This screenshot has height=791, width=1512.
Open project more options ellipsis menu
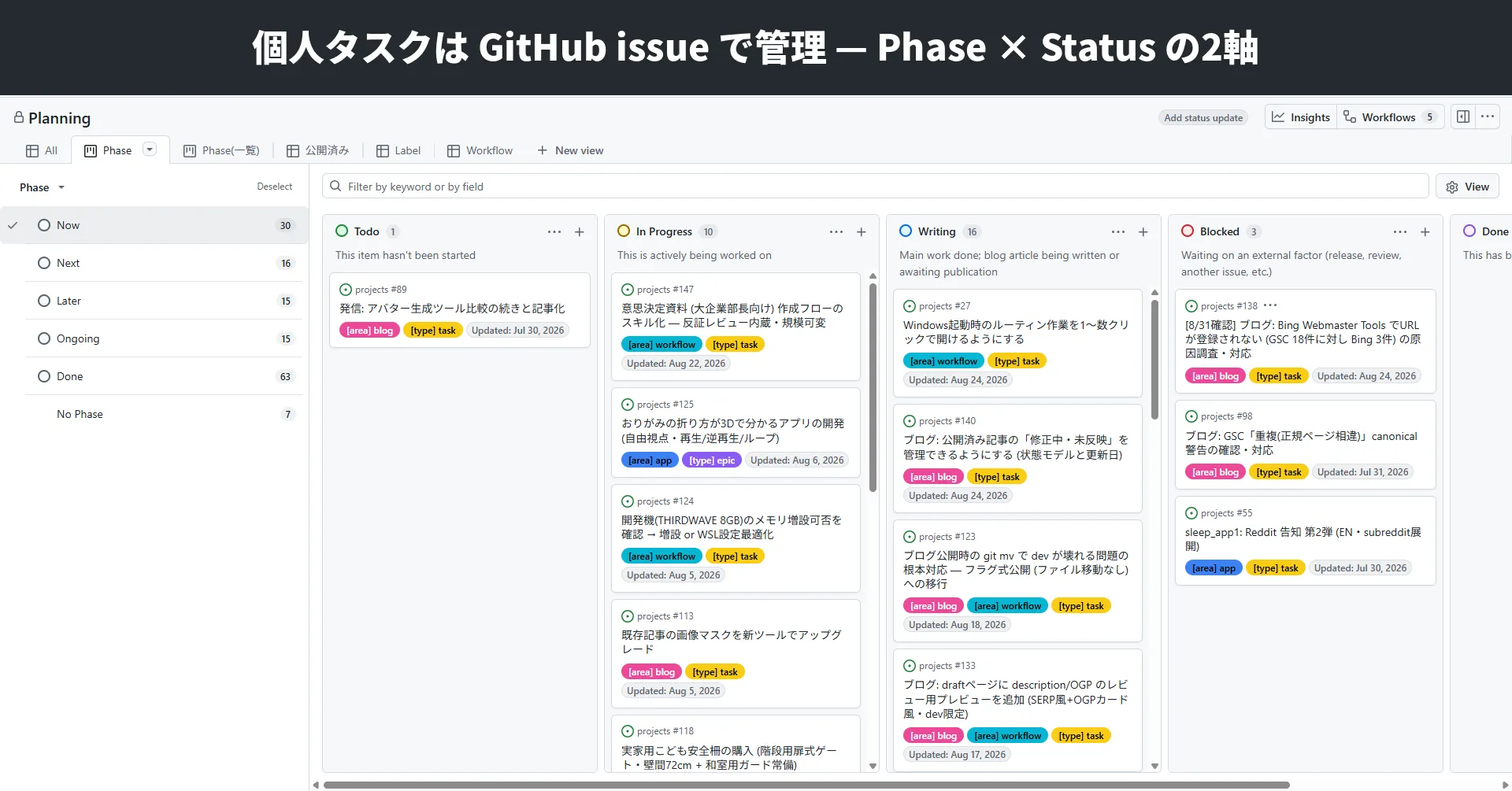pyautogui.click(x=1488, y=116)
